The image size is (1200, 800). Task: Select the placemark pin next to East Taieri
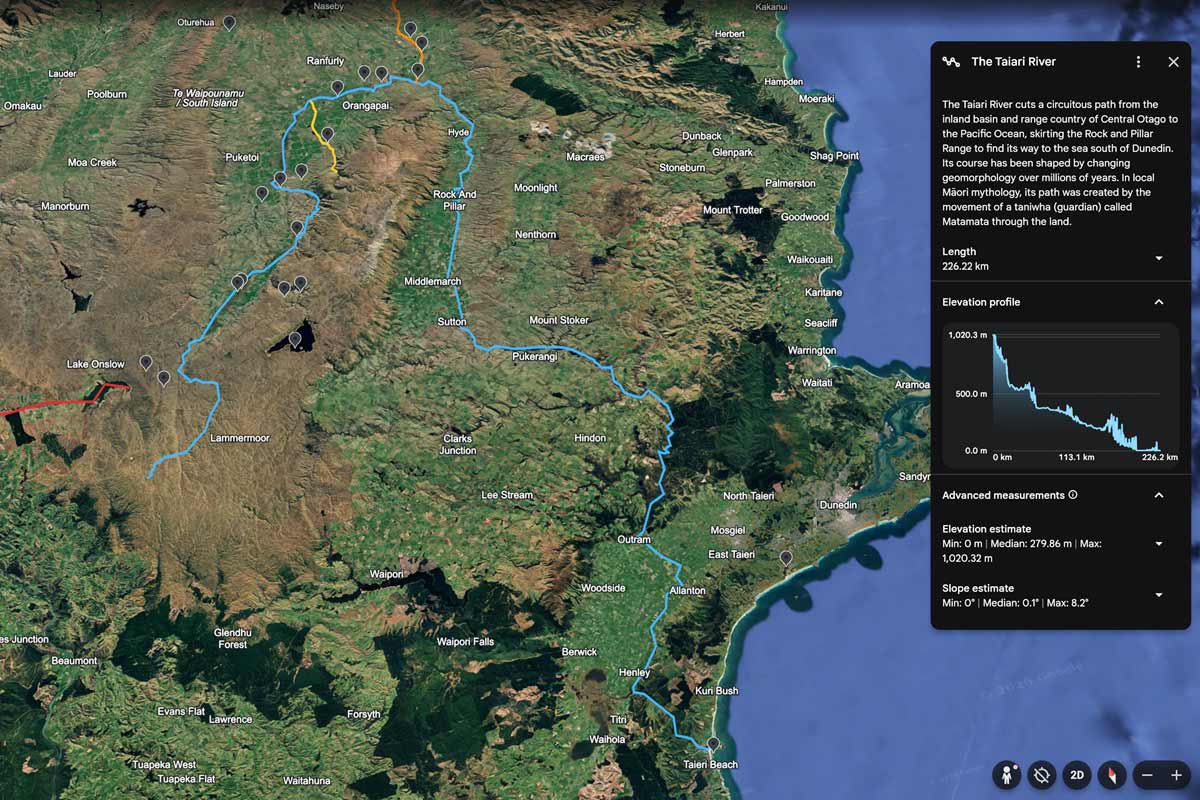coord(786,557)
